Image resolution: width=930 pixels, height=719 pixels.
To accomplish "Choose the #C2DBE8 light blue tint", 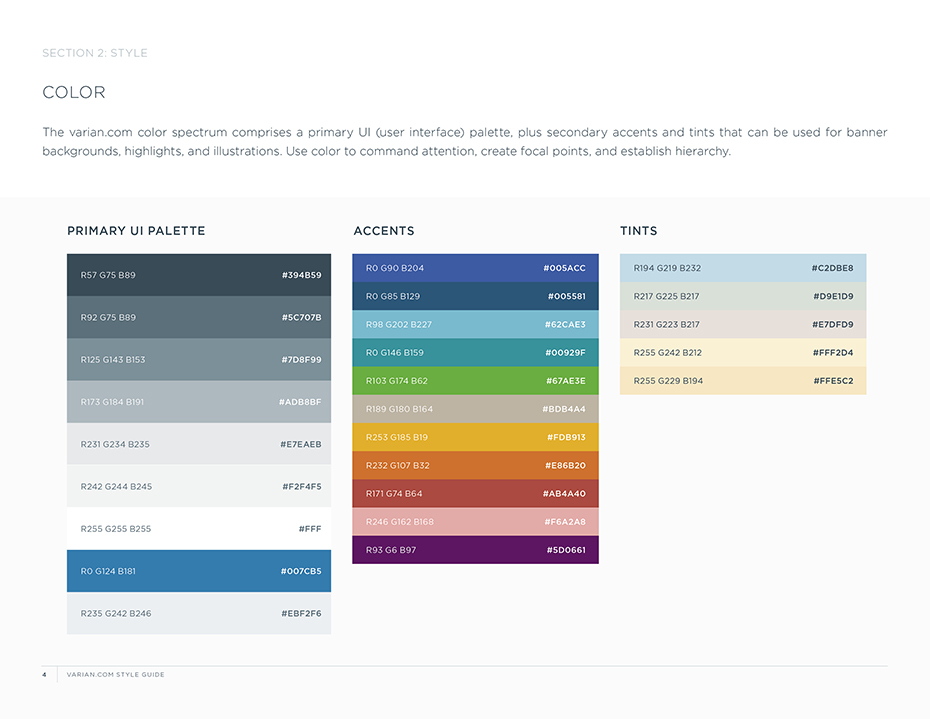I will (743, 268).
